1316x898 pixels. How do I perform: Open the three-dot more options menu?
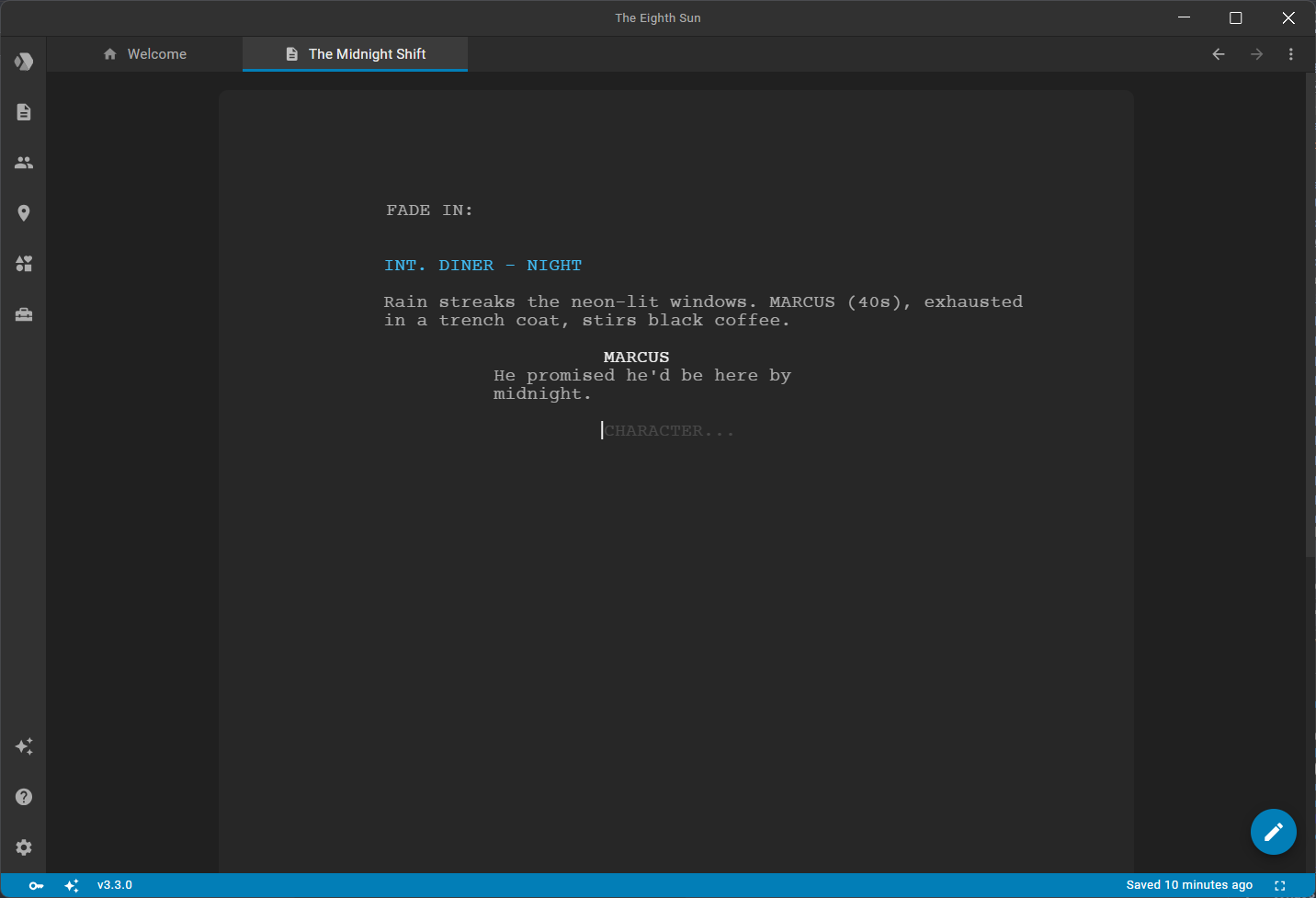coord(1291,54)
